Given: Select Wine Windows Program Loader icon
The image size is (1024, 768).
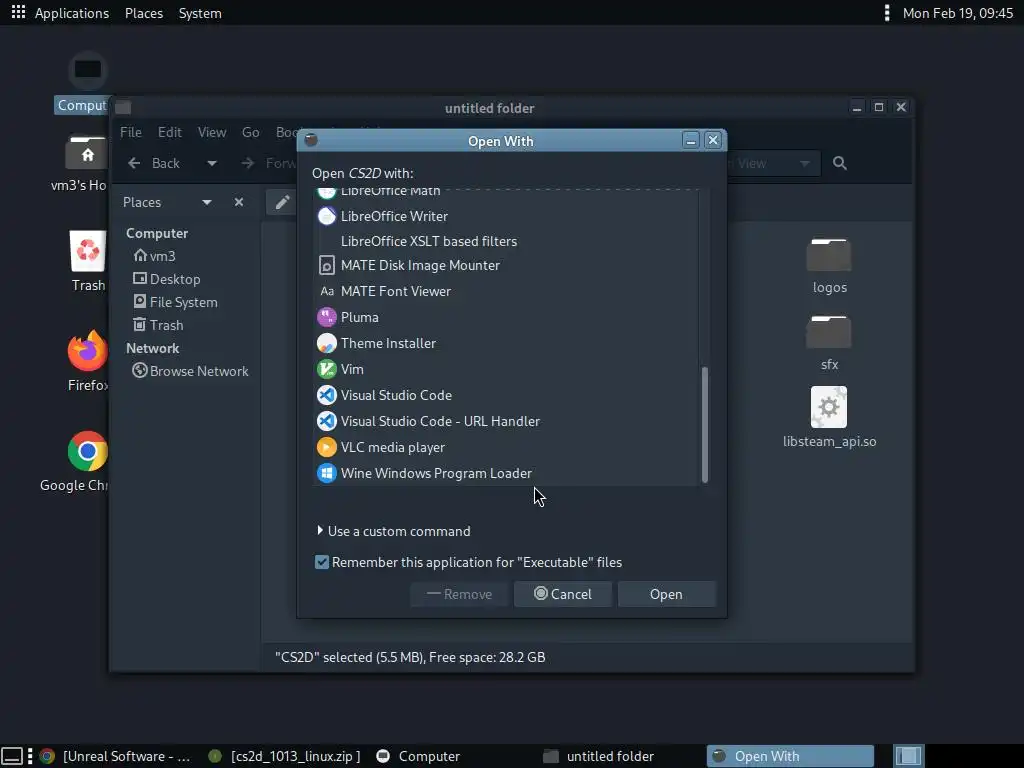Looking at the screenshot, I should click(327, 473).
